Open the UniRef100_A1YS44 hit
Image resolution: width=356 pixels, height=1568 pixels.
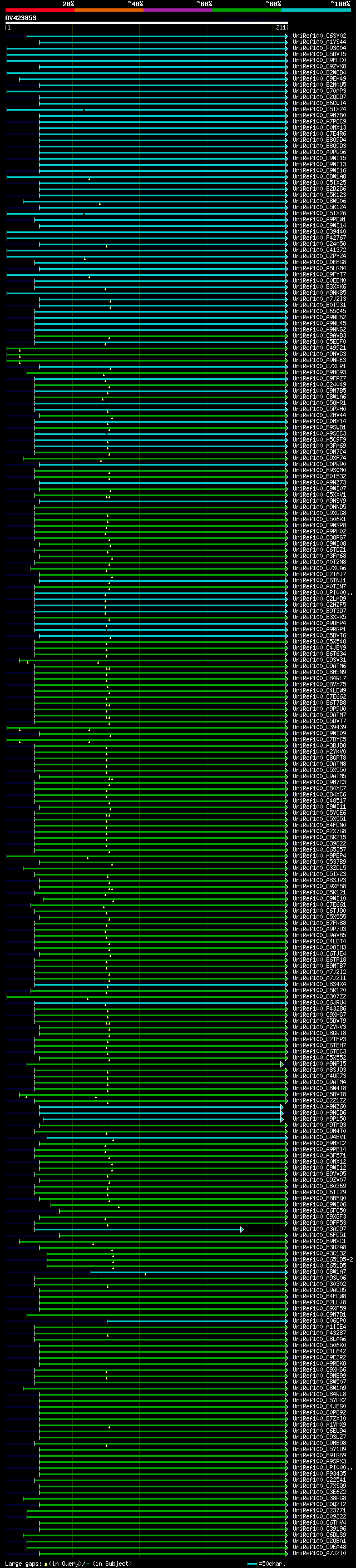click(319, 42)
